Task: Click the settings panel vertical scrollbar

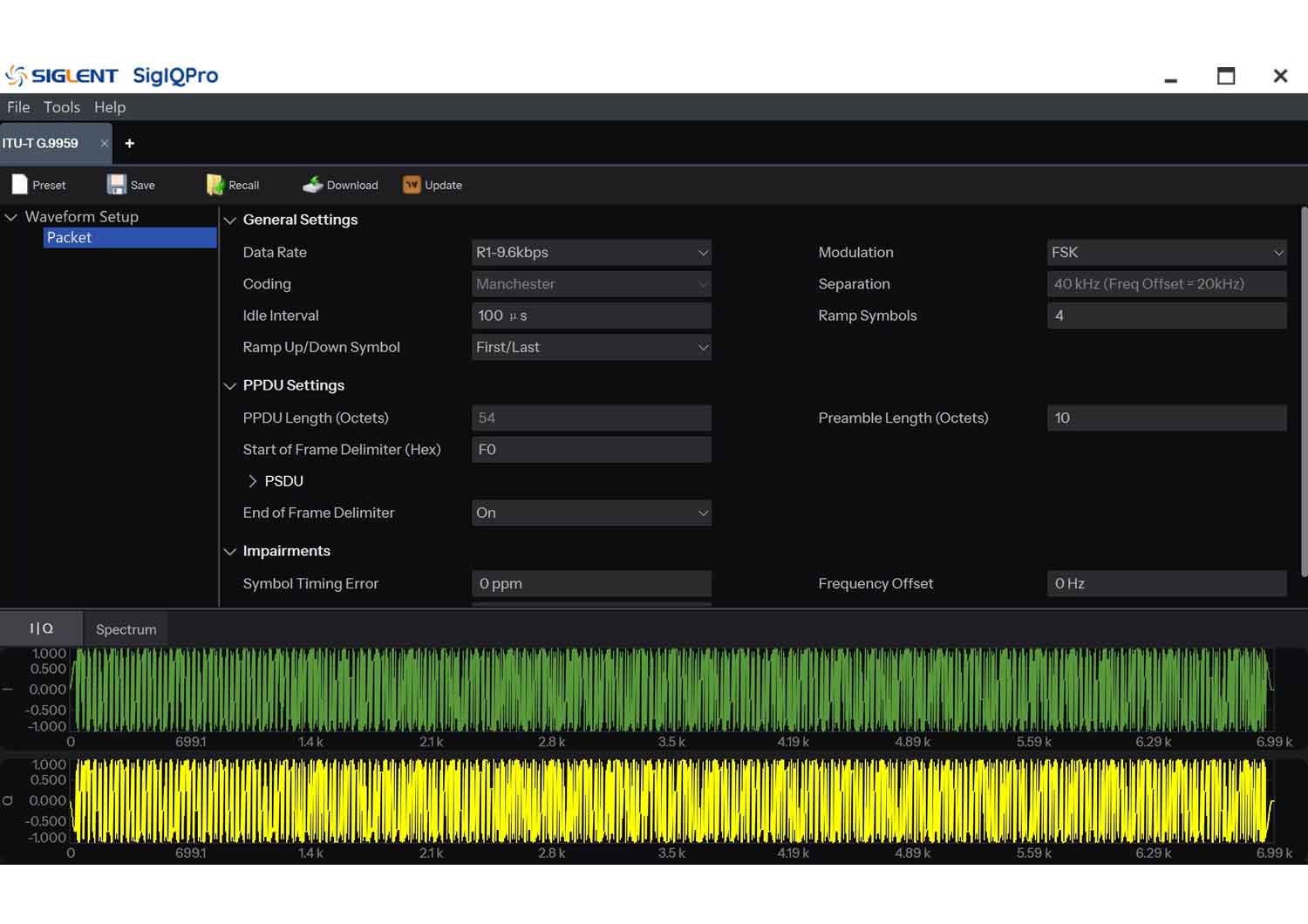Action: (x=1303, y=392)
